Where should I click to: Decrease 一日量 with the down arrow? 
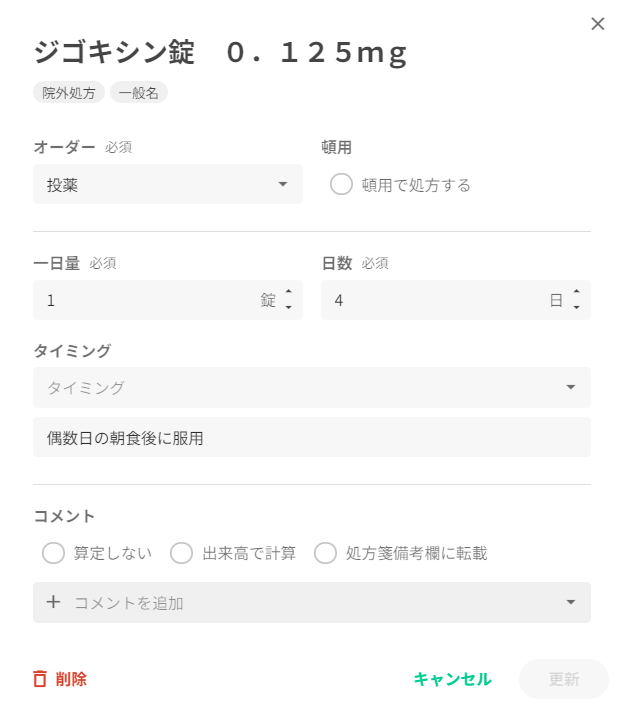click(289, 307)
